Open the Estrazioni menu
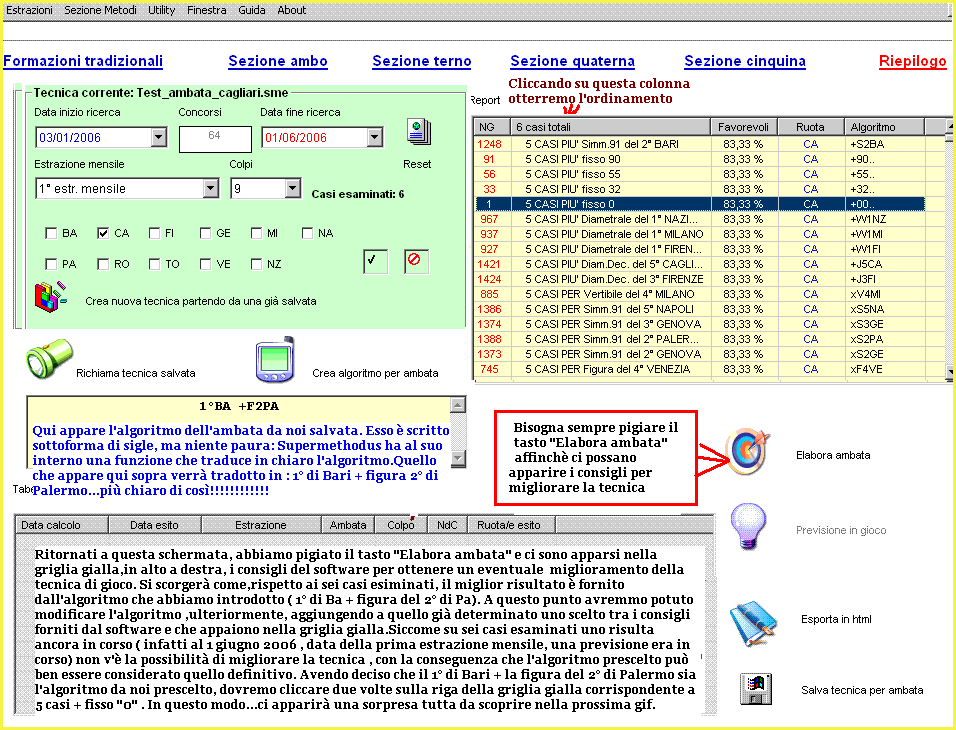Screen dimensions: 956x730 point(29,10)
